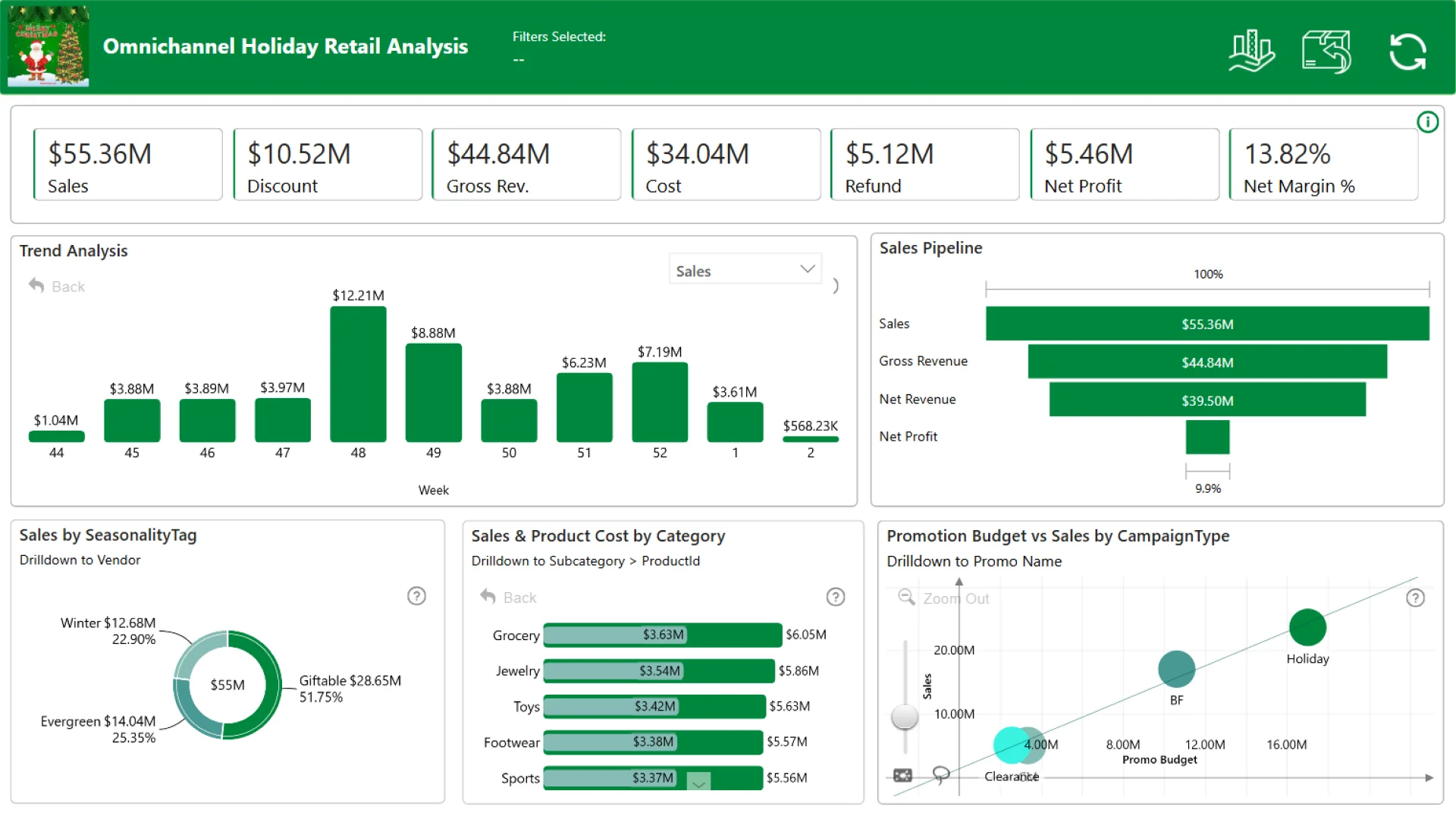Image resolution: width=1456 pixels, height=819 pixels.
Task: Click Back in Trend Analysis
Action: coord(57,287)
